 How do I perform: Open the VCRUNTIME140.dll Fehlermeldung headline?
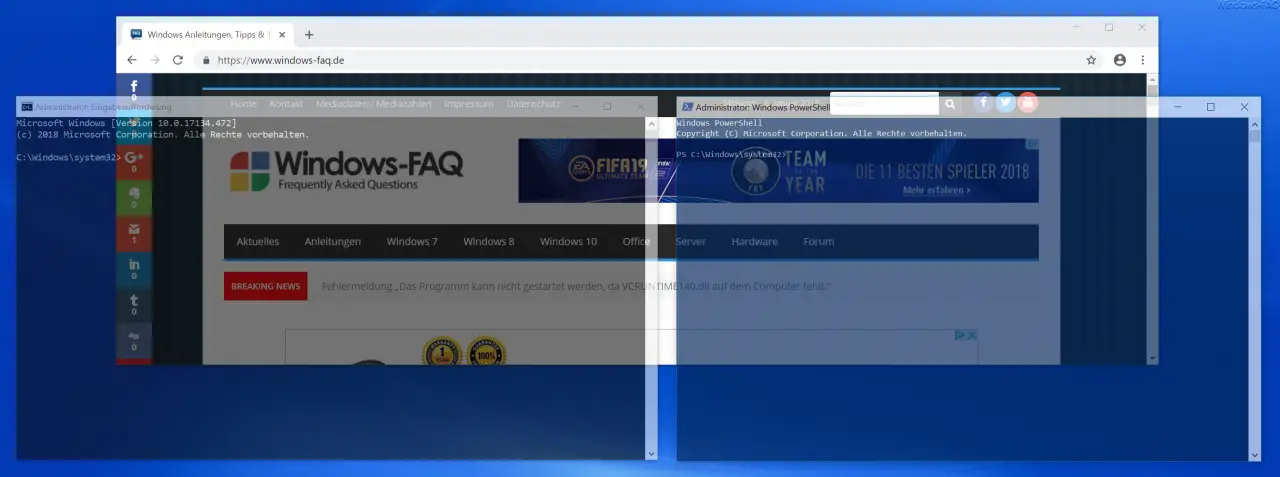[x=576, y=287]
